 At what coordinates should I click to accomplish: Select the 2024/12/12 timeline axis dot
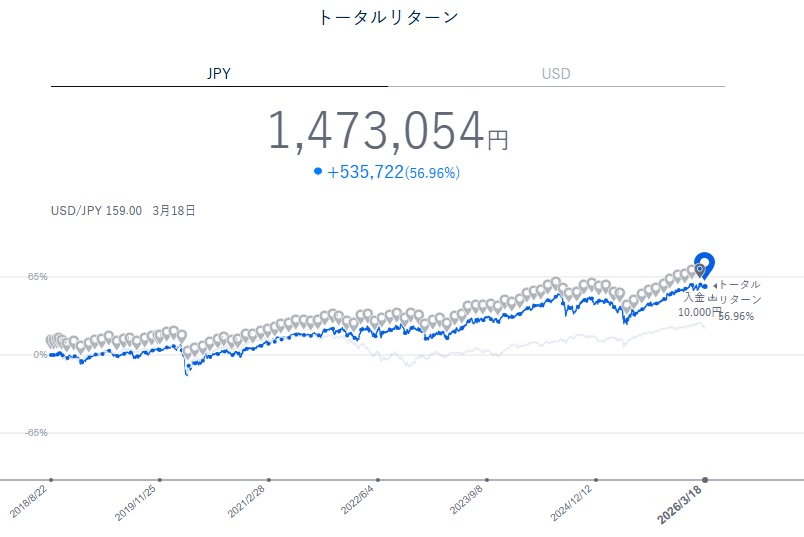click(596, 479)
